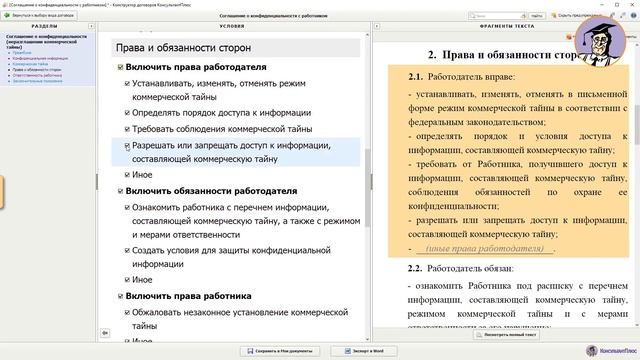Click the scroll-down arrow of the Условия panel
The height and width of the screenshot is (360, 640).
[x=367, y=339]
